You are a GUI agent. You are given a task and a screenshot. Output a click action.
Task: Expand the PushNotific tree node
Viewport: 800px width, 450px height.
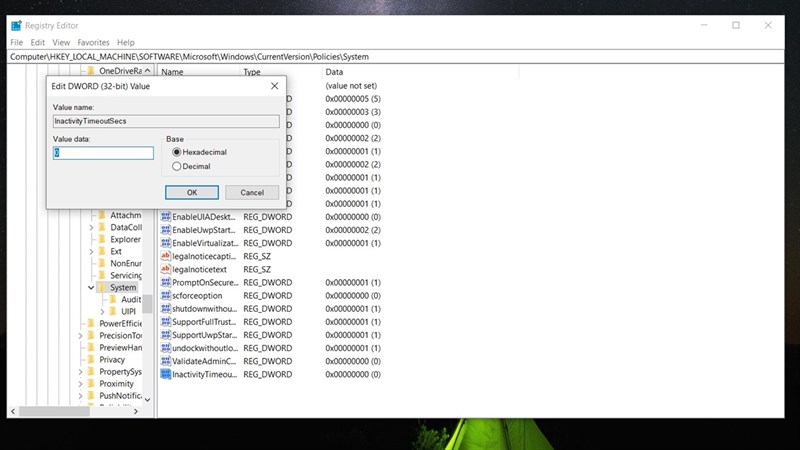80,396
